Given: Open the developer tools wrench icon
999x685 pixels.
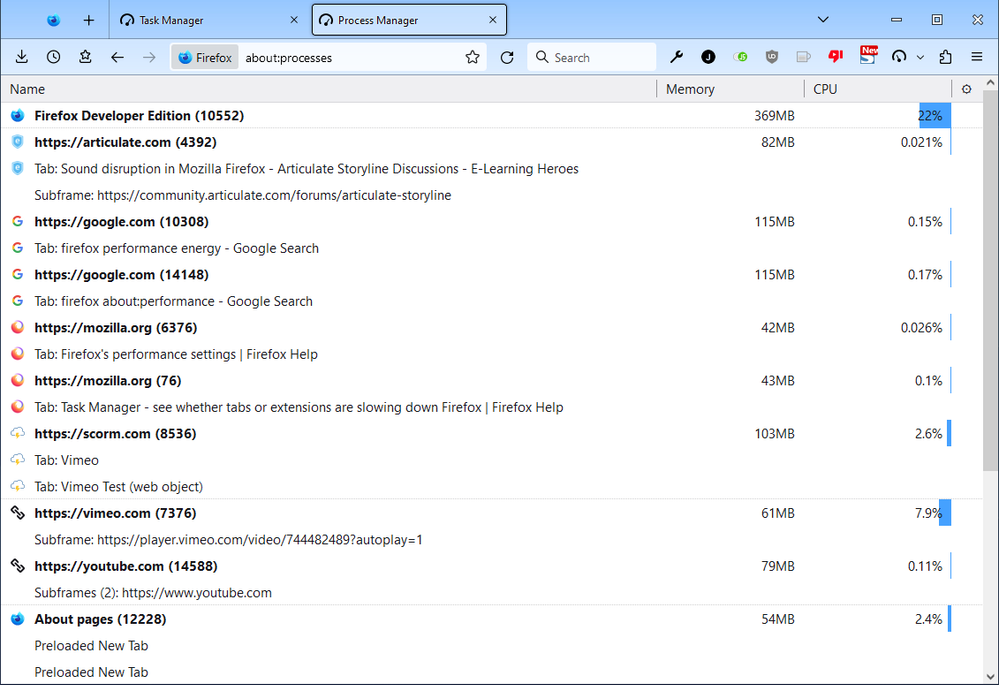Looking at the screenshot, I should click(676, 58).
